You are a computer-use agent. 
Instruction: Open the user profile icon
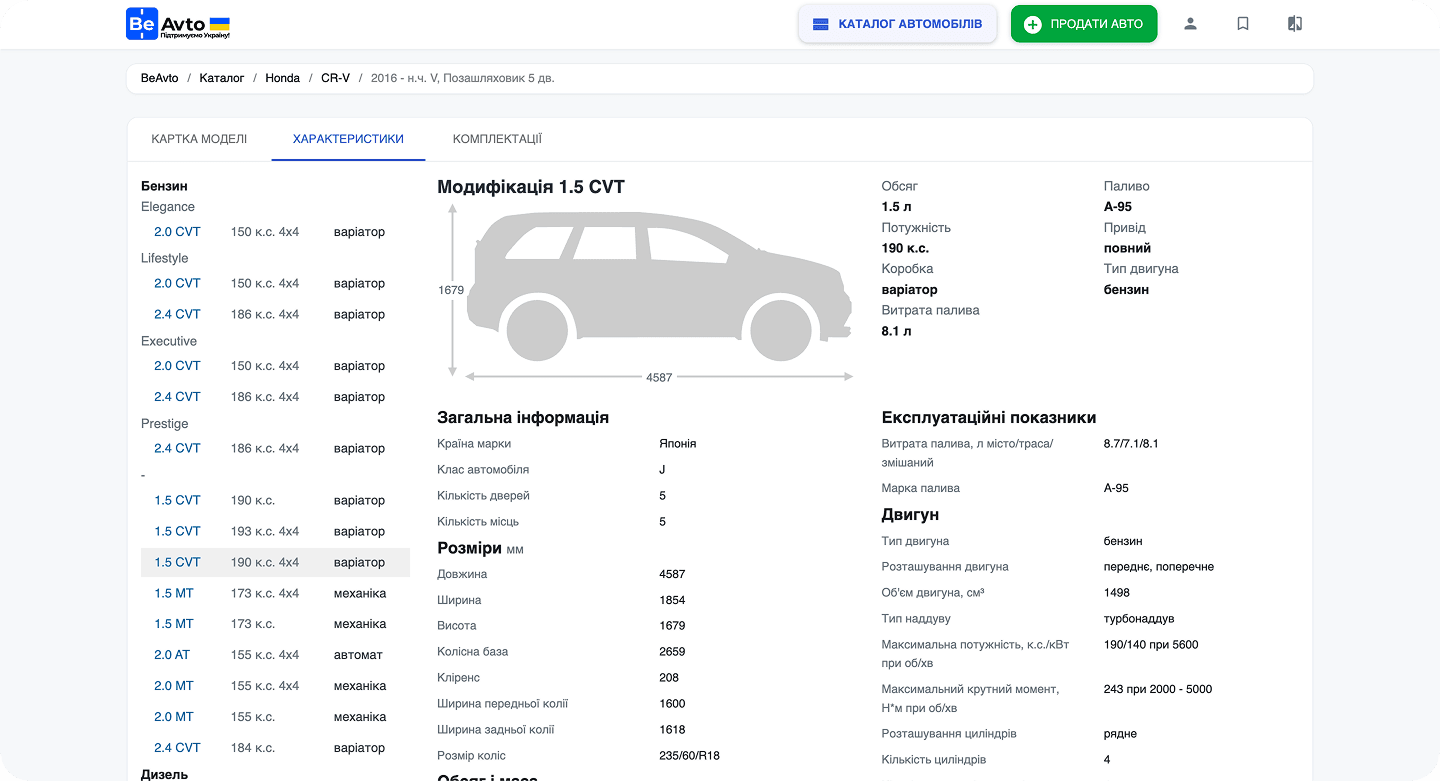pyautogui.click(x=1190, y=24)
